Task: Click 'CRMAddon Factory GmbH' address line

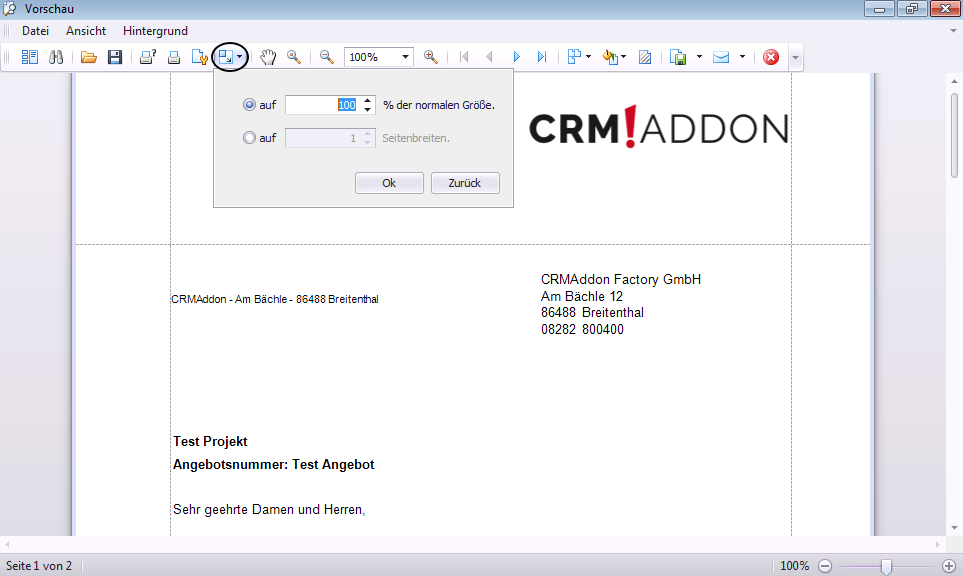Action: pos(621,279)
